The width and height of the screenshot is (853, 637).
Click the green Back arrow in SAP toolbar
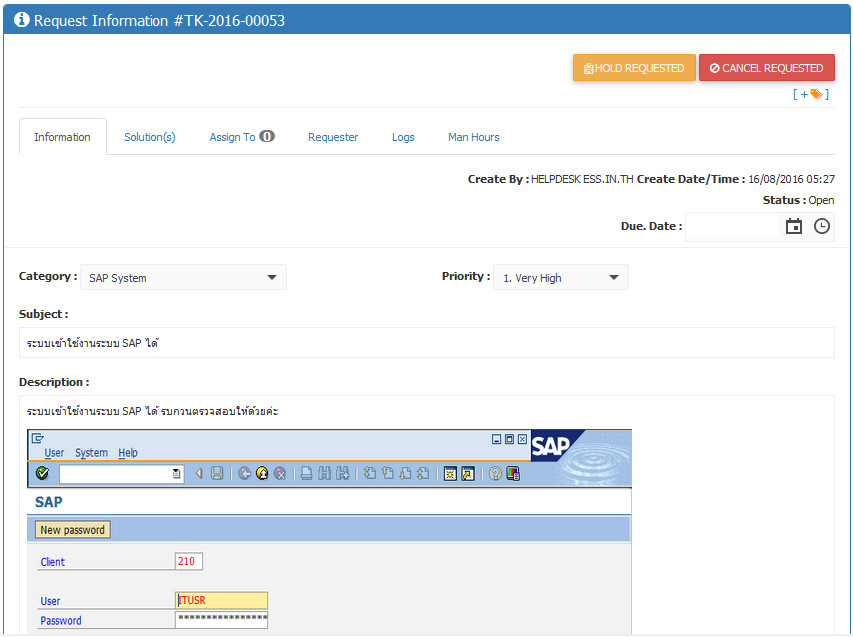click(244, 473)
